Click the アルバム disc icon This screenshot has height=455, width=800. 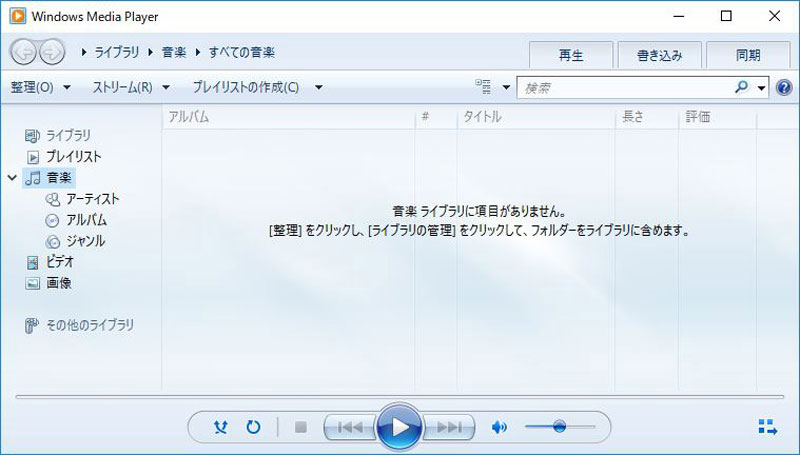coord(53,220)
